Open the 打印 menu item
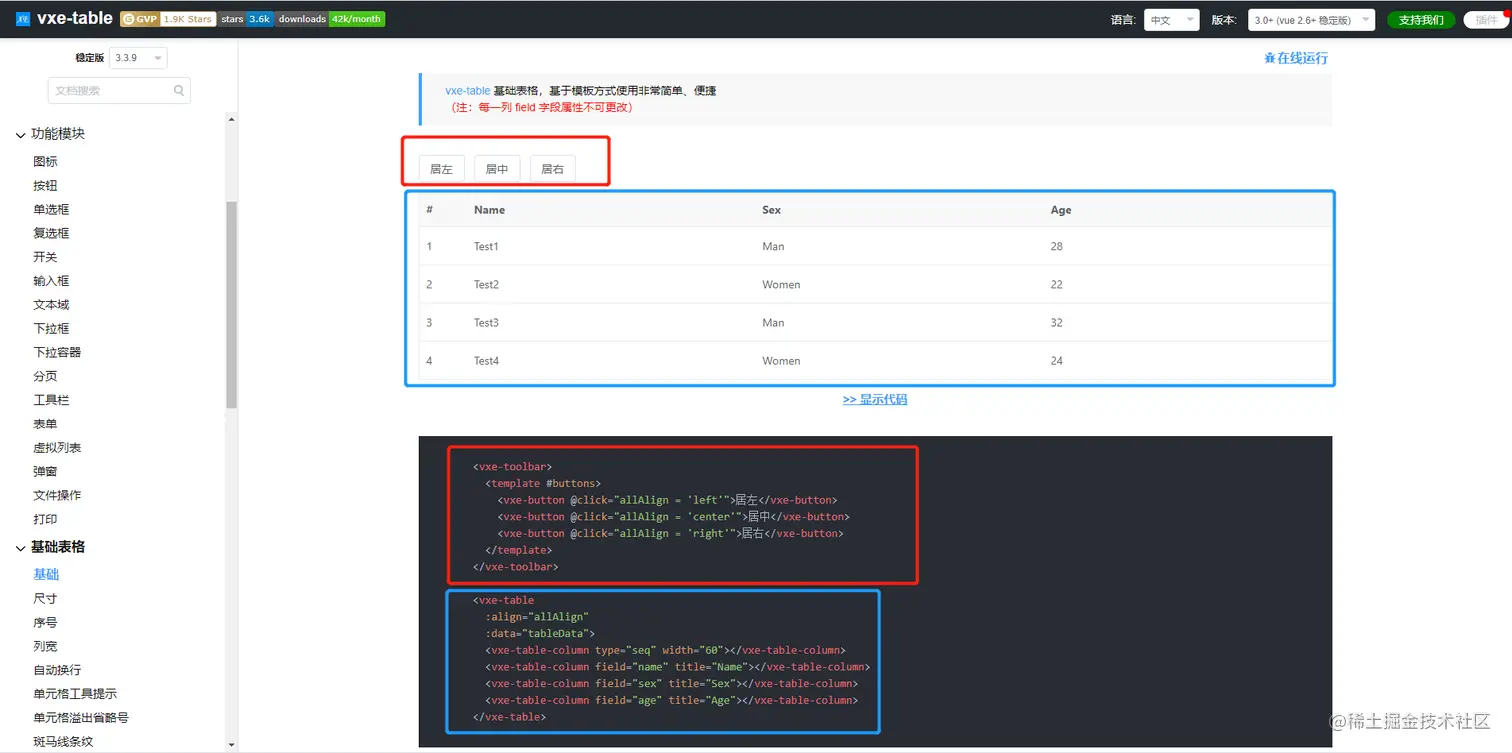 click(x=45, y=519)
